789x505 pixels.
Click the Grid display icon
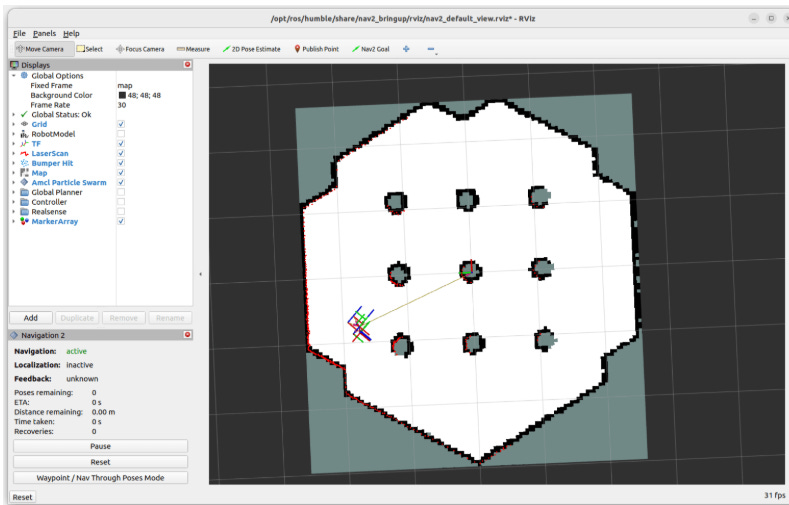24,124
